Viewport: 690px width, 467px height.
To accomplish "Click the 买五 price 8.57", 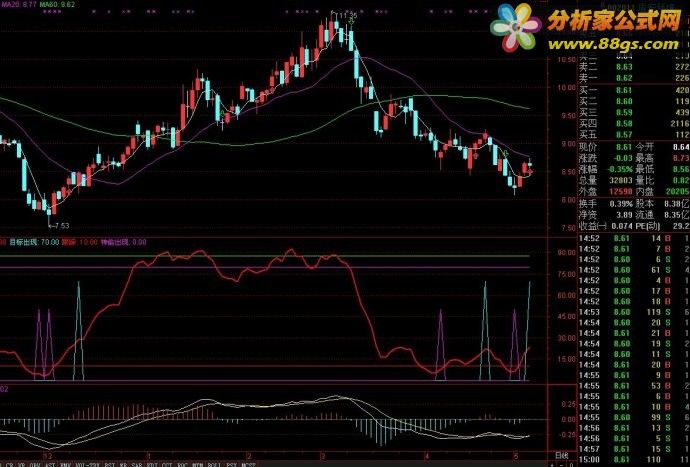I will click(x=624, y=135).
